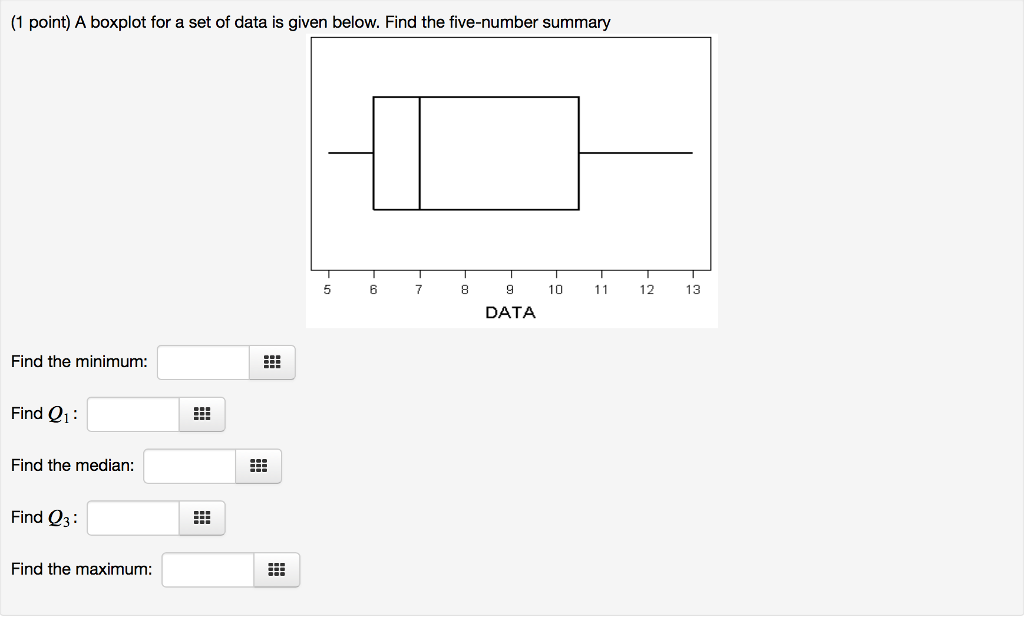The image size is (1024, 620).
Task: Open the keypad icon beside the maximum field
Action: [x=275, y=570]
